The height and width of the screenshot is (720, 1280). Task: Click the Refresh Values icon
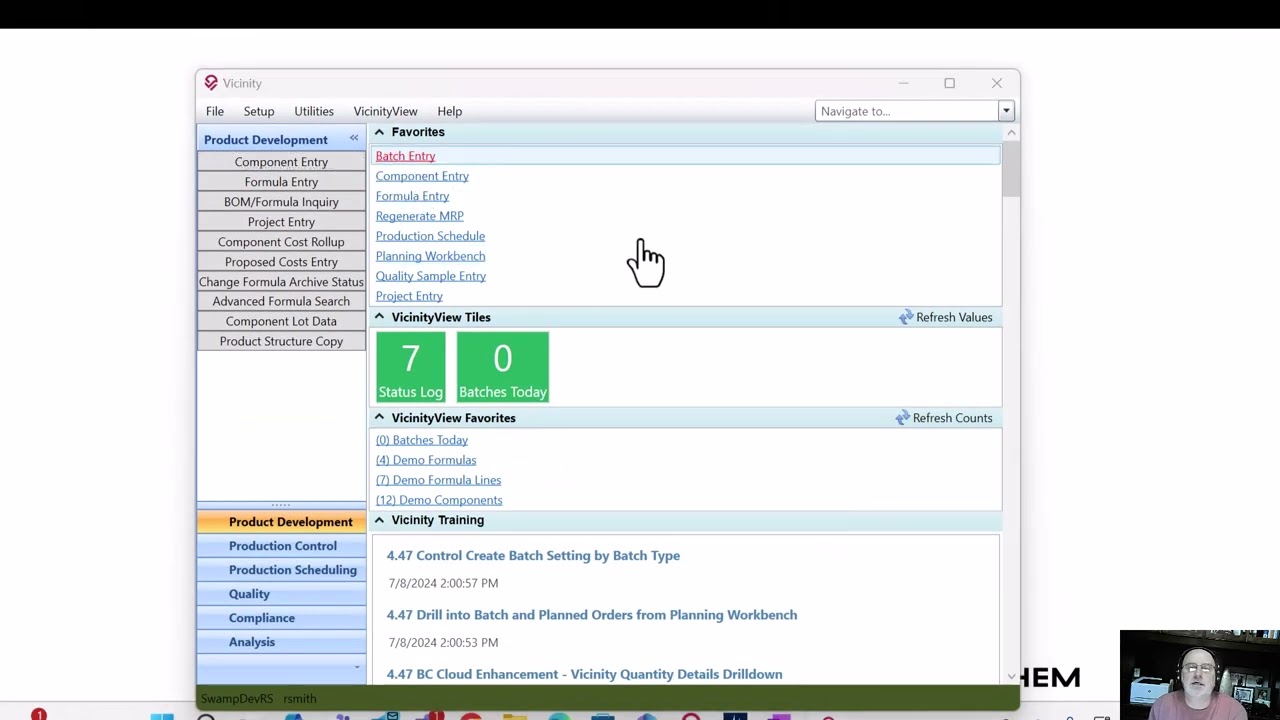(906, 317)
